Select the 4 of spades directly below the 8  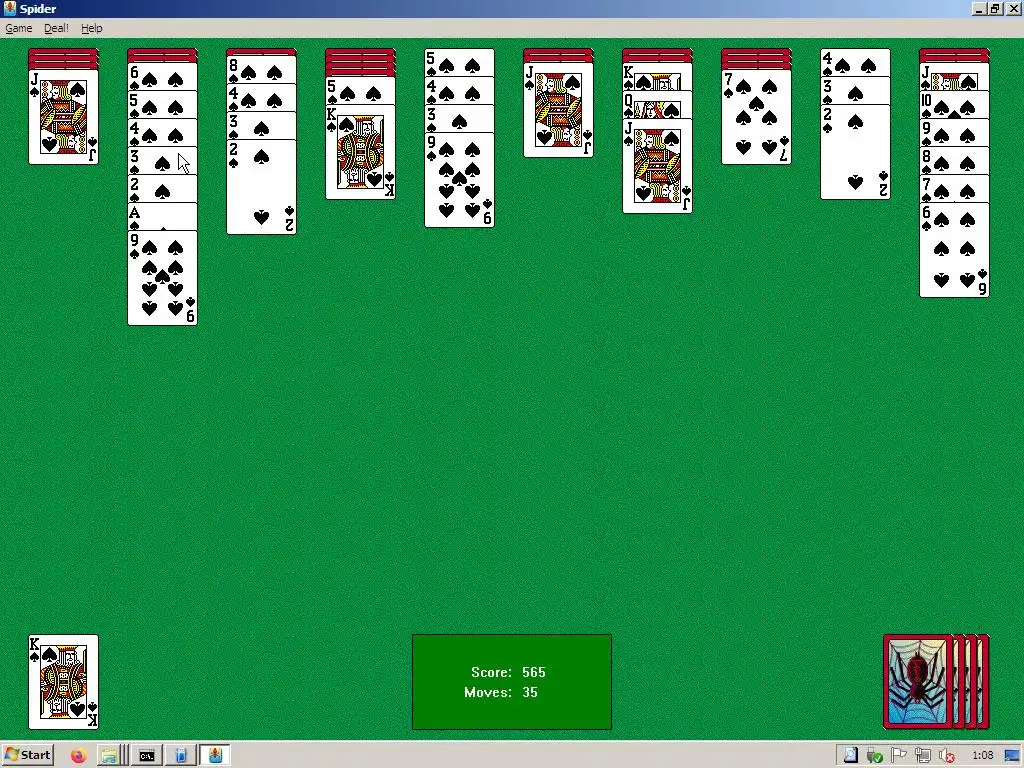click(x=261, y=98)
